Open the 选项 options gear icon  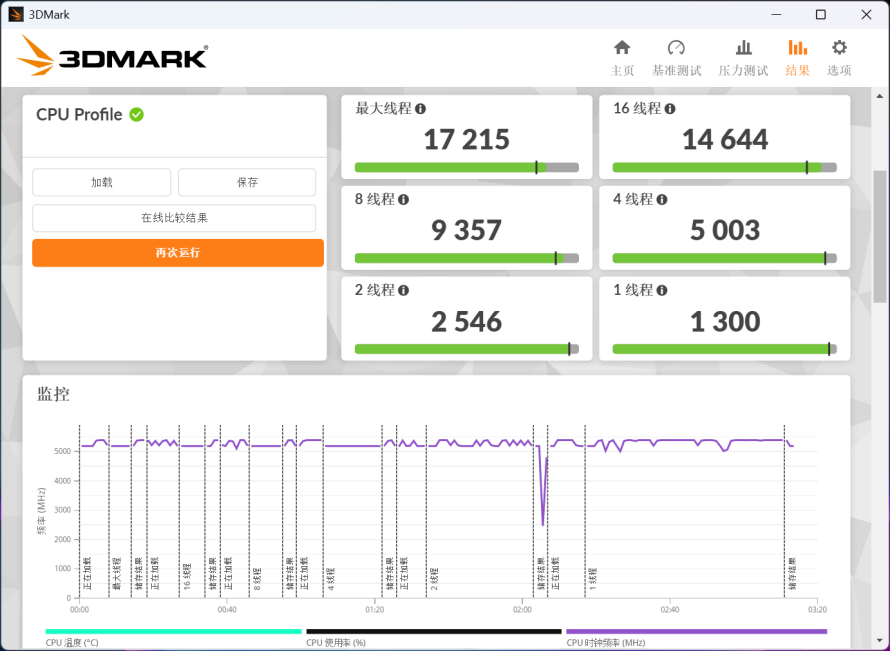click(839, 48)
